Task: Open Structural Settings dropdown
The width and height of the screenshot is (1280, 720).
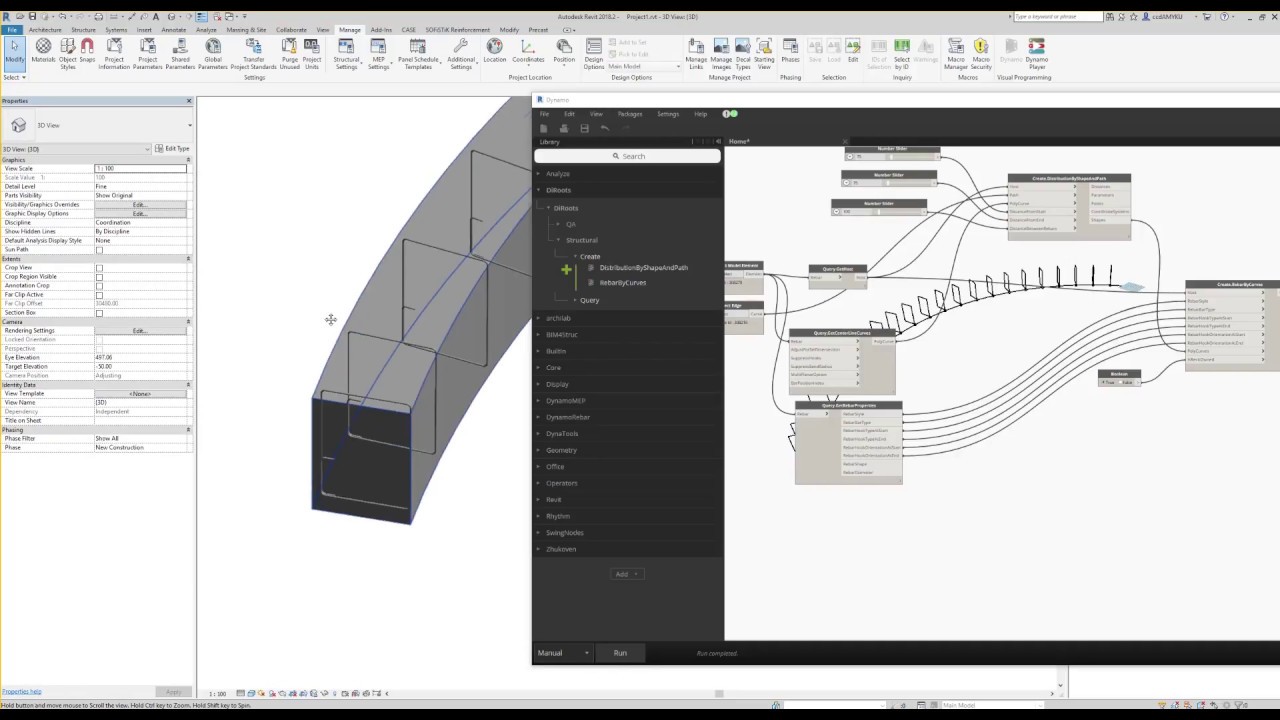Action: click(346, 54)
